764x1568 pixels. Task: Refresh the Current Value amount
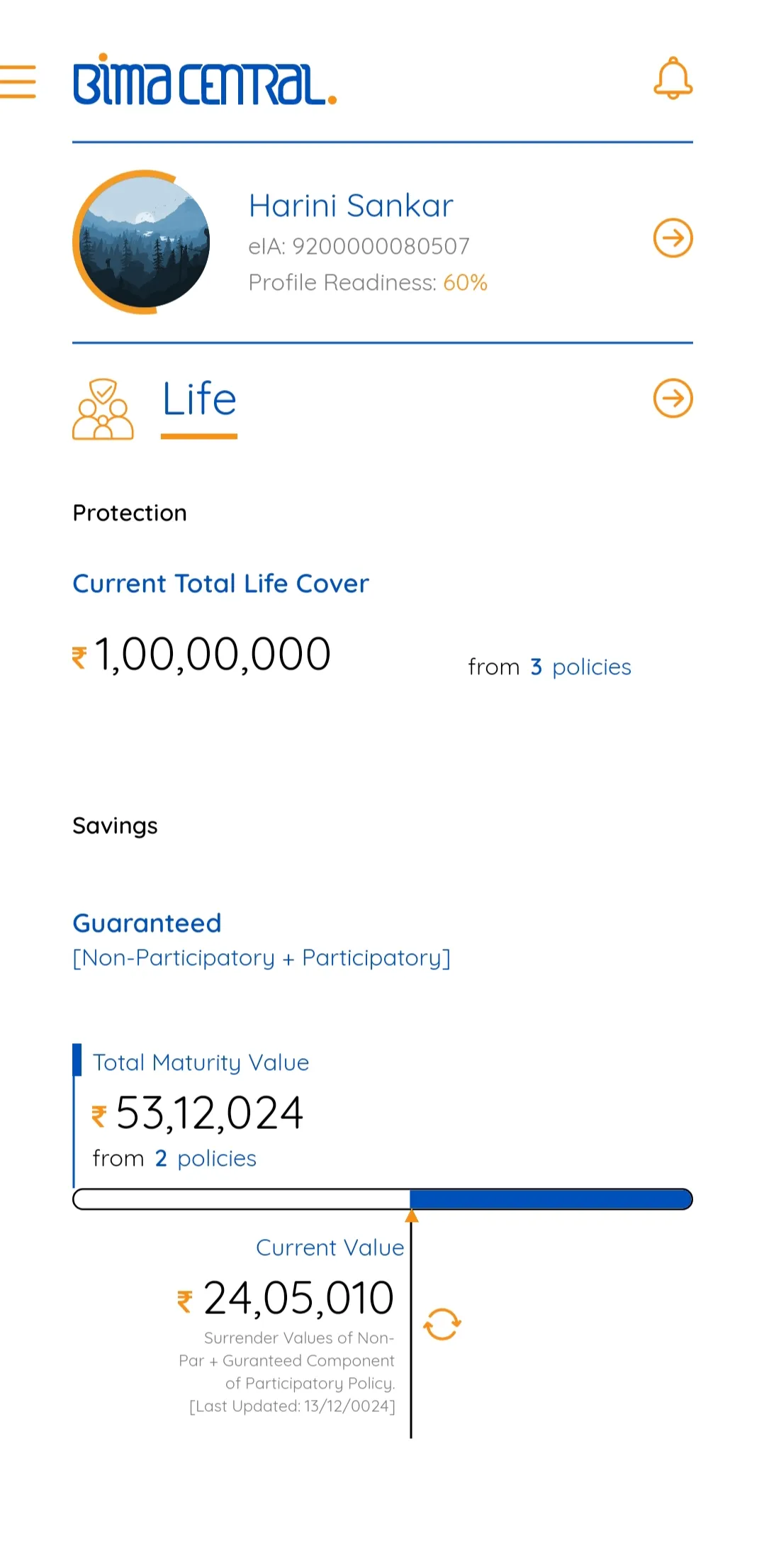pos(442,1324)
